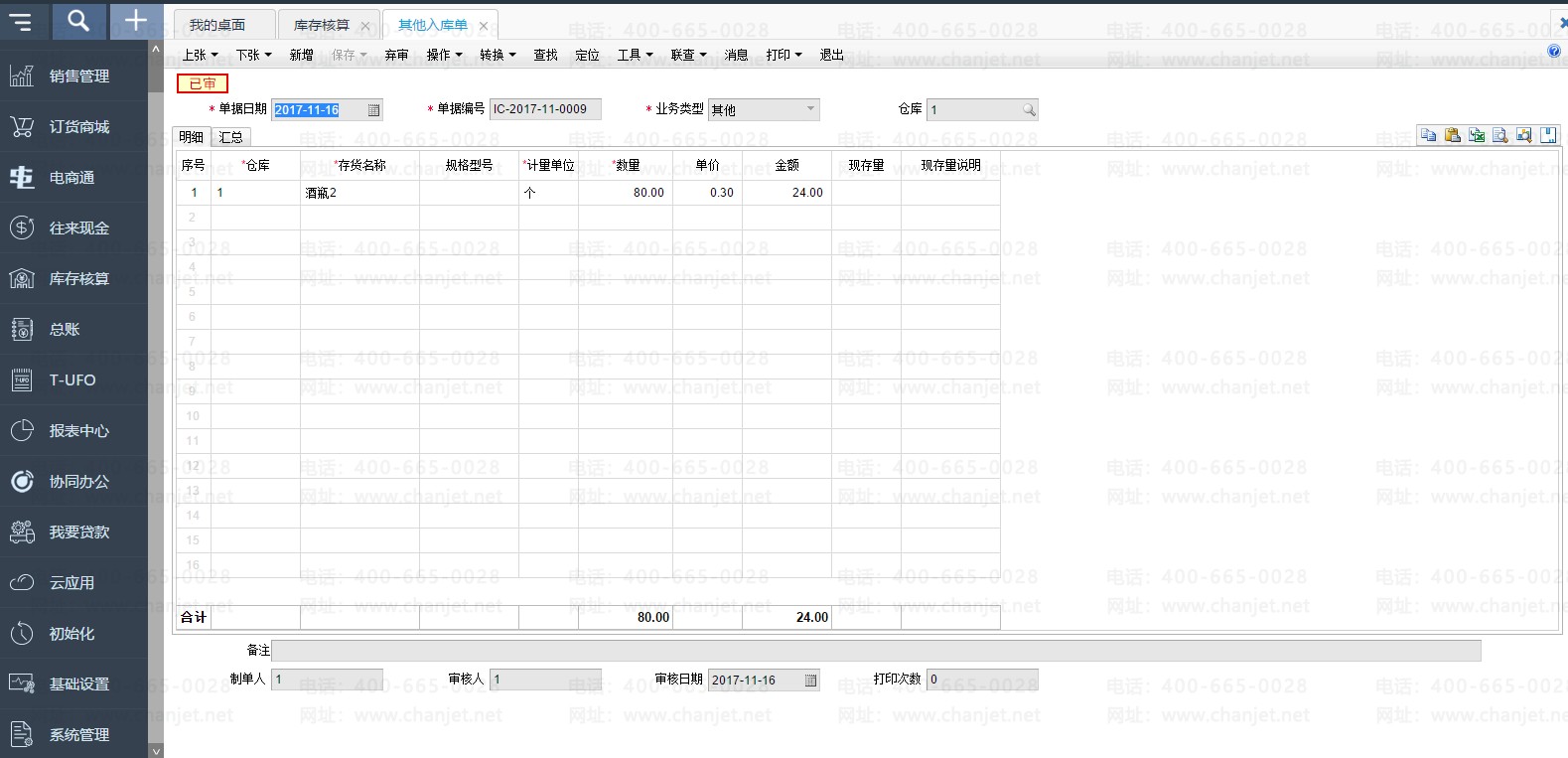Select the quantity cell 80.00 in row 1

626,193
